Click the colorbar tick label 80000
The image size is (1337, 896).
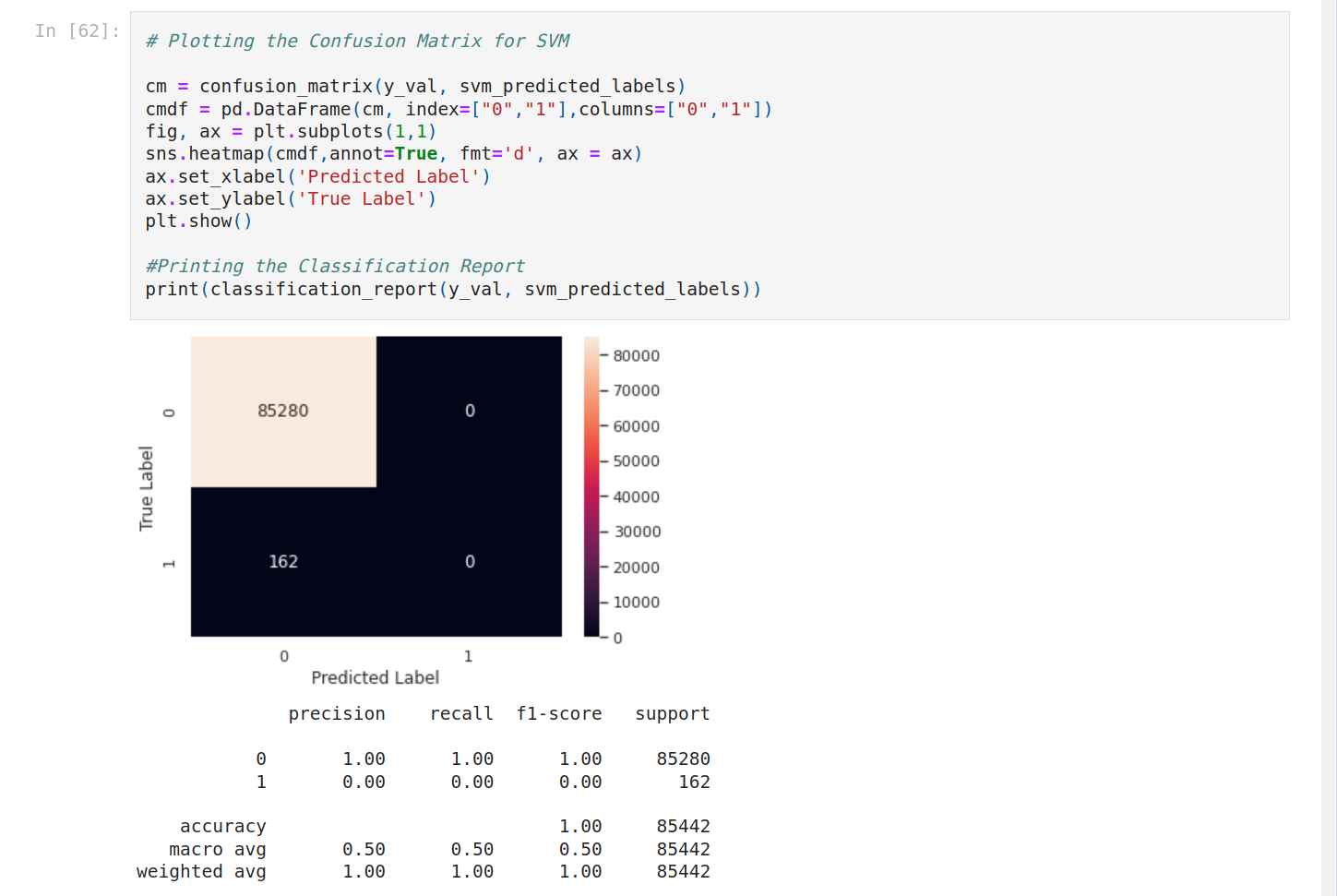(637, 355)
